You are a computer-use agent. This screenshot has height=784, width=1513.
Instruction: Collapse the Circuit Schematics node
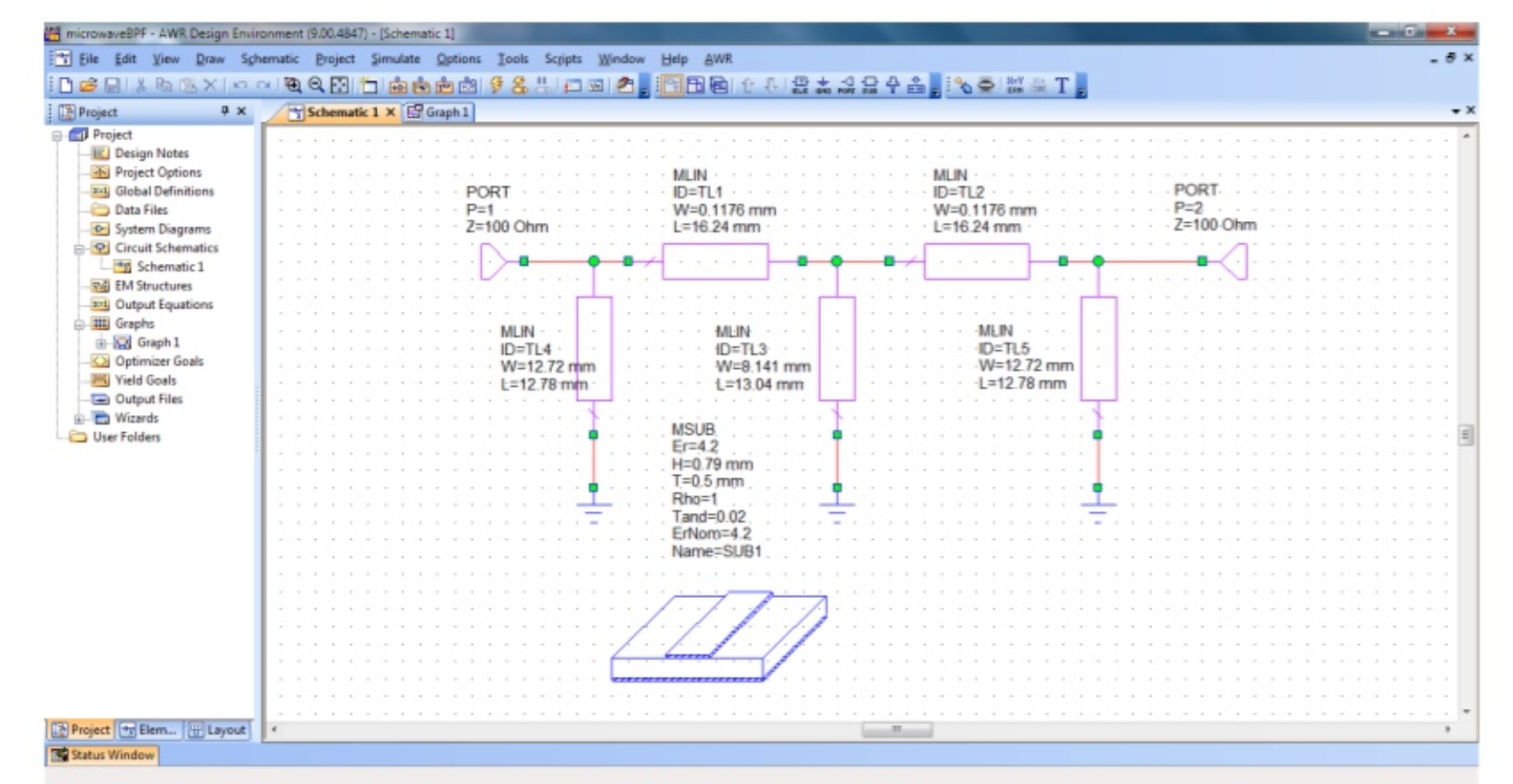coord(79,249)
